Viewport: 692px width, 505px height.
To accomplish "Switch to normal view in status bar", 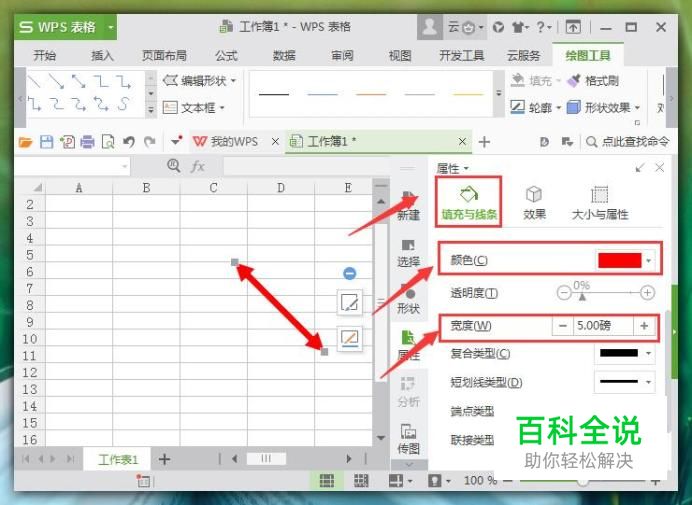I will point(327,481).
